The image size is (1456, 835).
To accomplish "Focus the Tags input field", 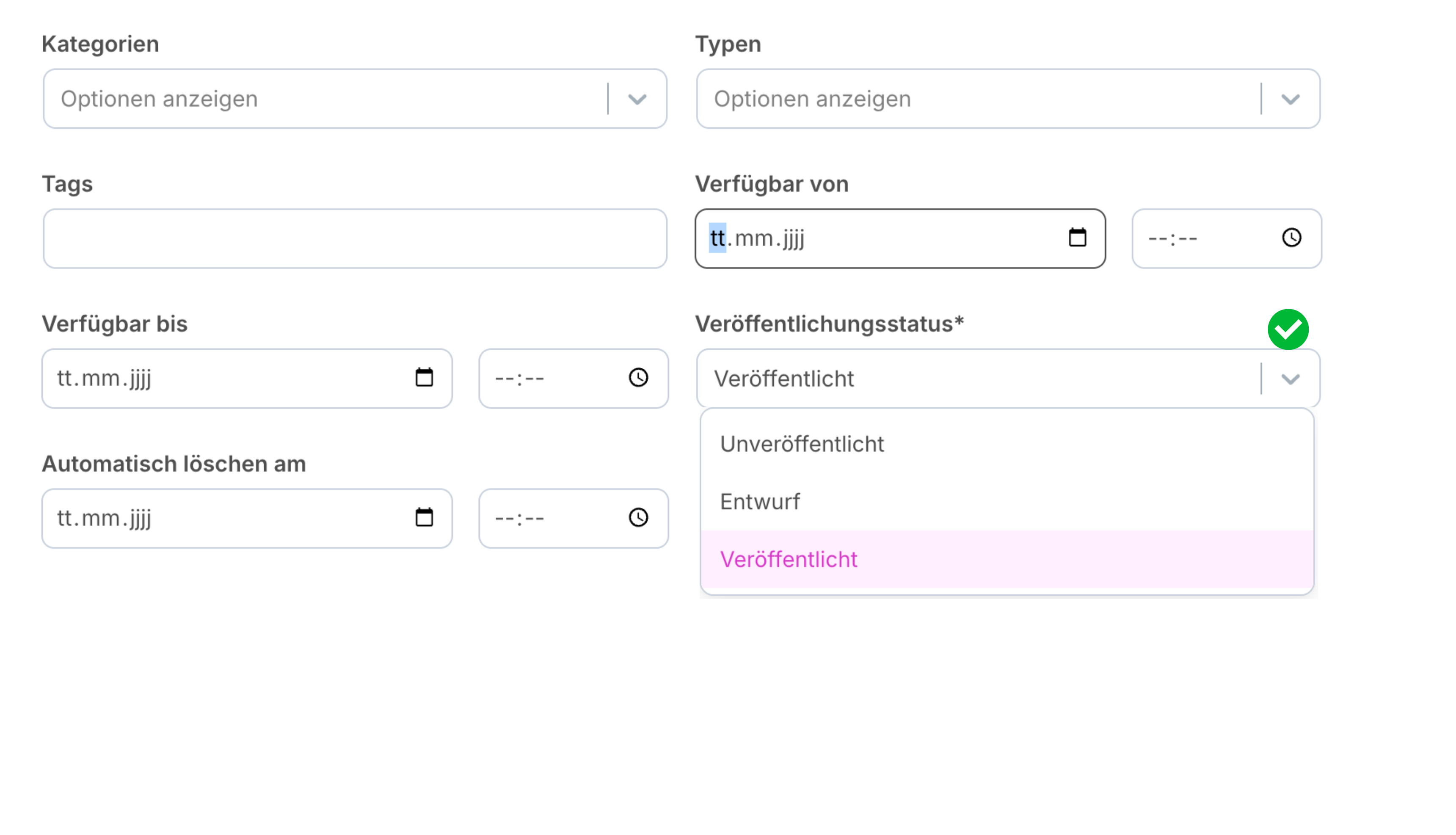I will point(354,238).
